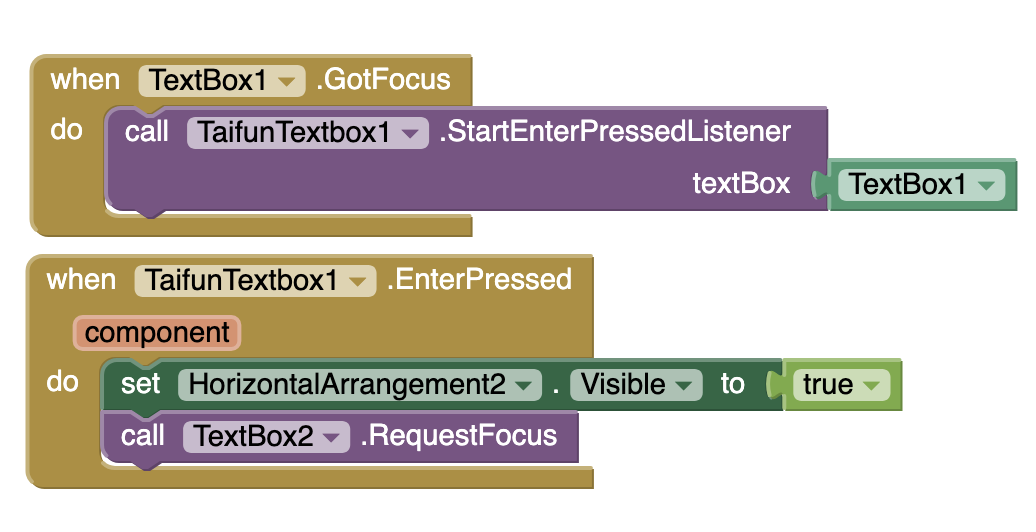Click 'call' on the TextBox2.RequestFocus block

[x=143, y=436]
